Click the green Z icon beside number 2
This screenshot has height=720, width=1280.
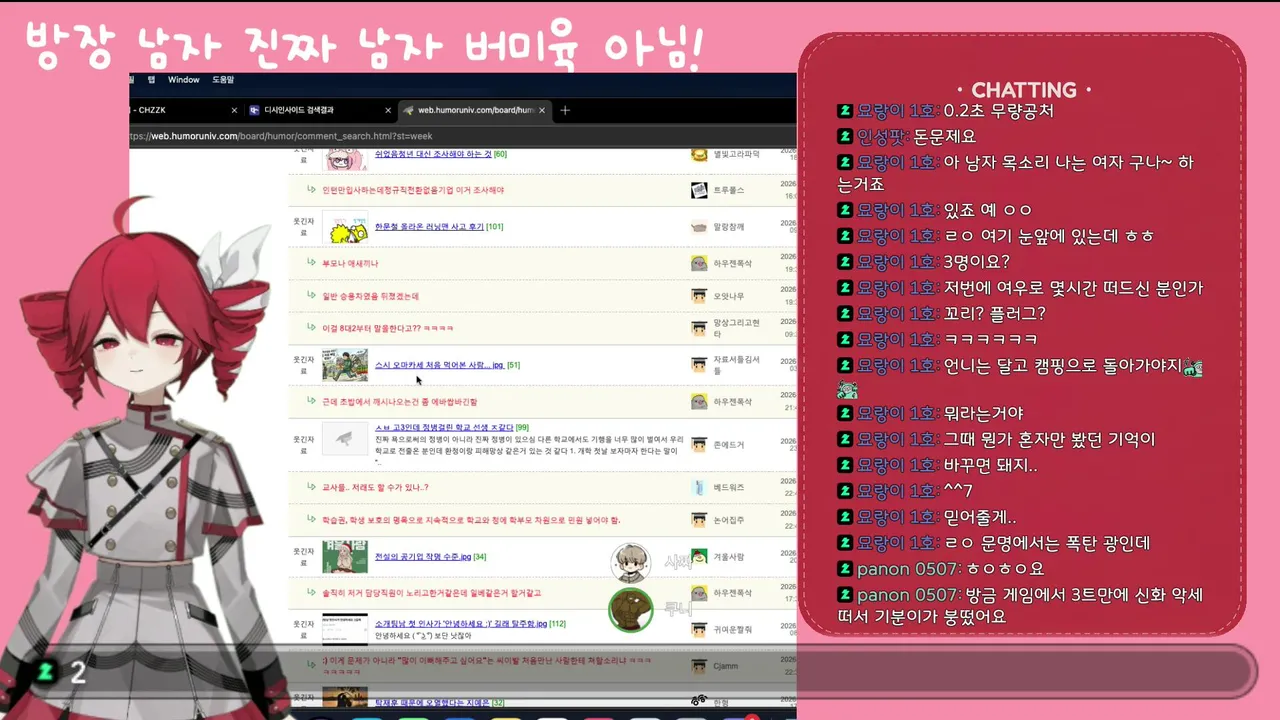47,671
